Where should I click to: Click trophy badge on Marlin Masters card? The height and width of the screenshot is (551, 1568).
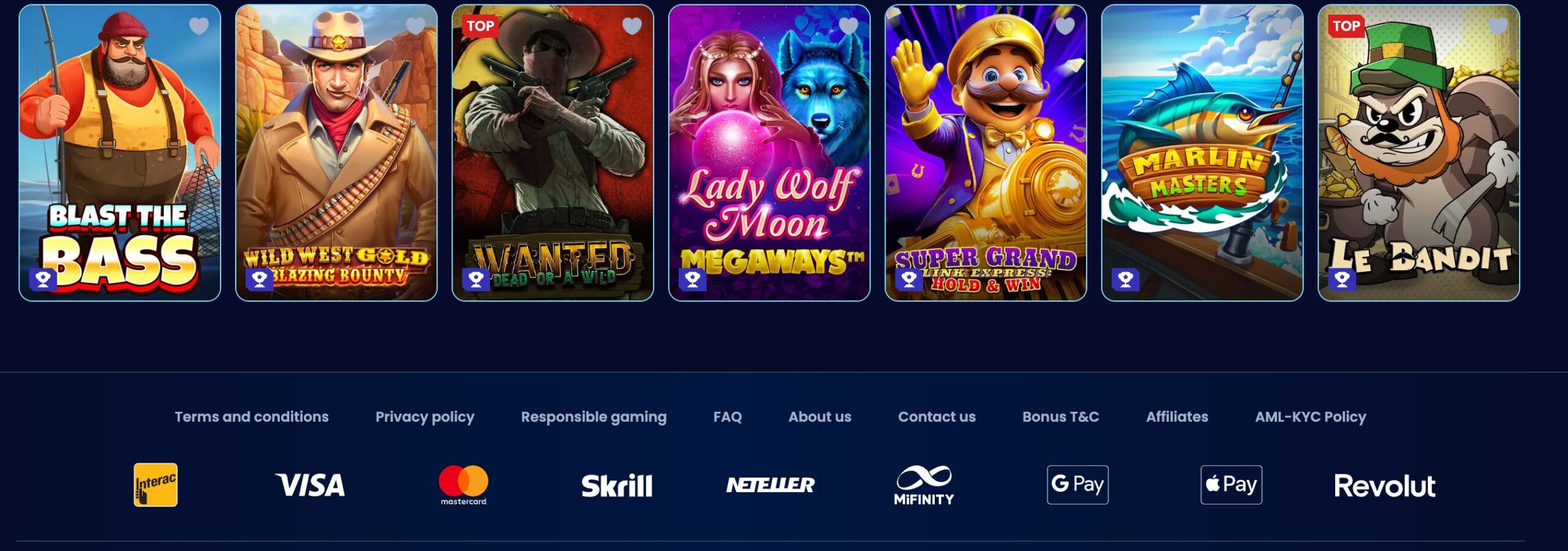[x=1126, y=279]
